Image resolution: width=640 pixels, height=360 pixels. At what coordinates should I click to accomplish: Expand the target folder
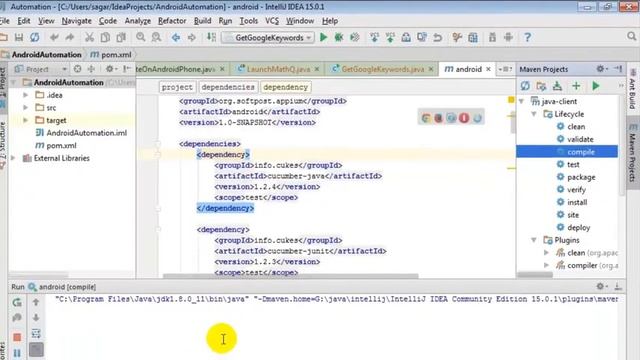[26, 120]
